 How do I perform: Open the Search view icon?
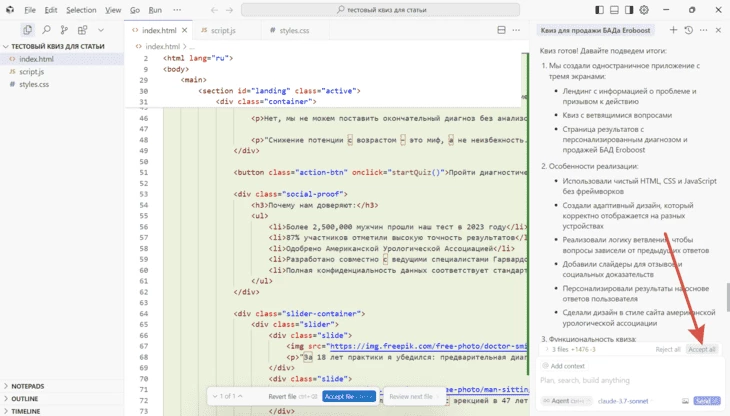coord(46,30)
